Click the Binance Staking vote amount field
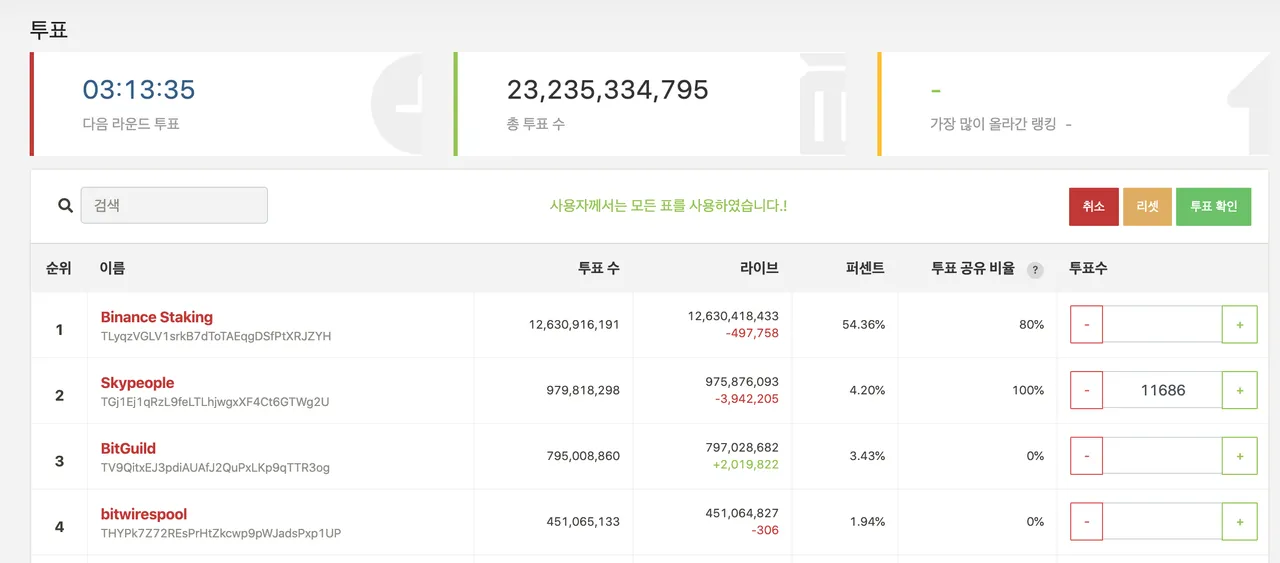The image size is (1280, 563). tap(1163, 325)
